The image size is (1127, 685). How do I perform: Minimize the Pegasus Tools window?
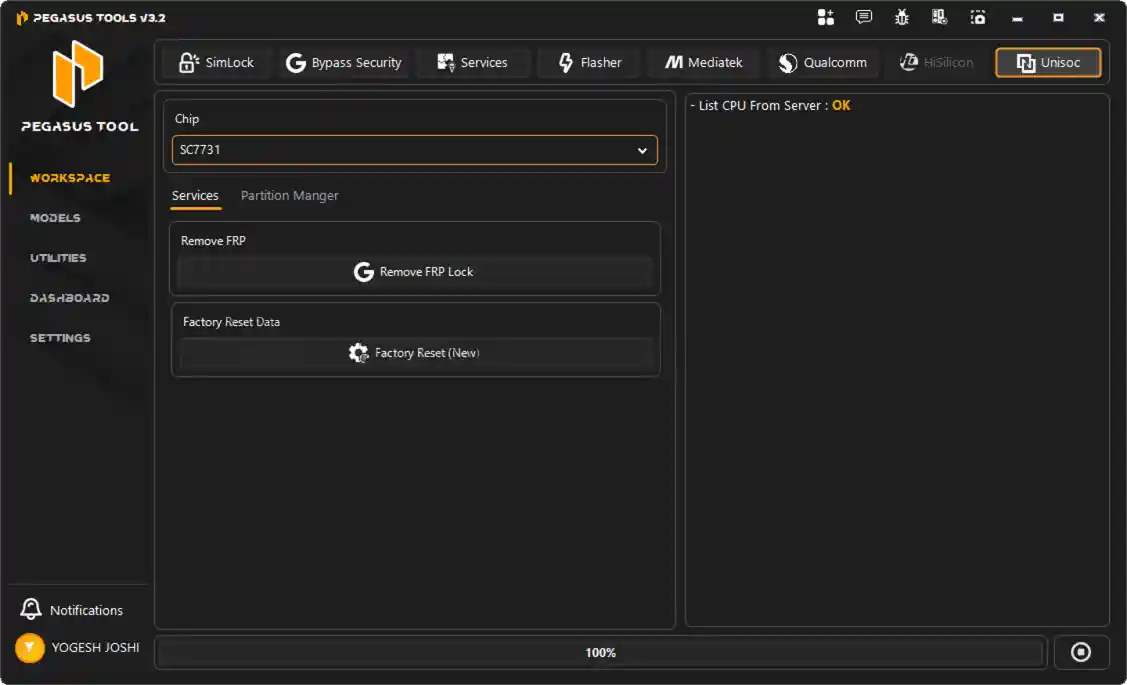point(1017,18)
